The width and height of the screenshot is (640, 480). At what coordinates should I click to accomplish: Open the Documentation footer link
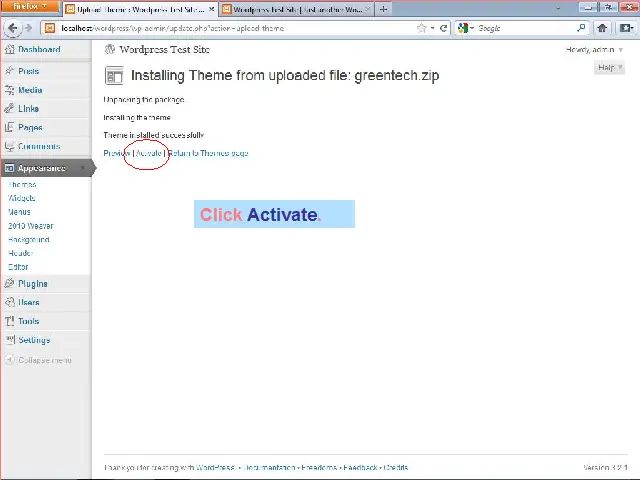coord(269,467)
